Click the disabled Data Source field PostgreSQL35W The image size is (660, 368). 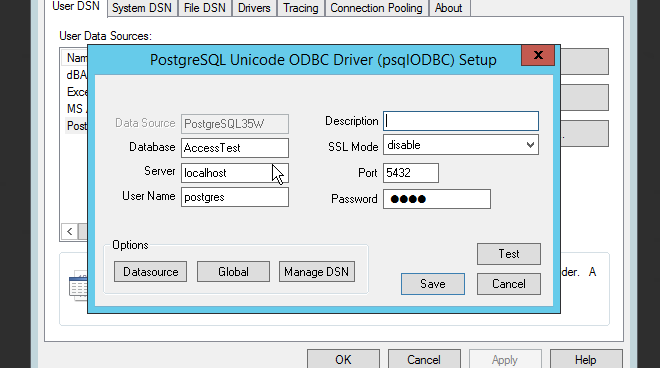coord(235,124)
